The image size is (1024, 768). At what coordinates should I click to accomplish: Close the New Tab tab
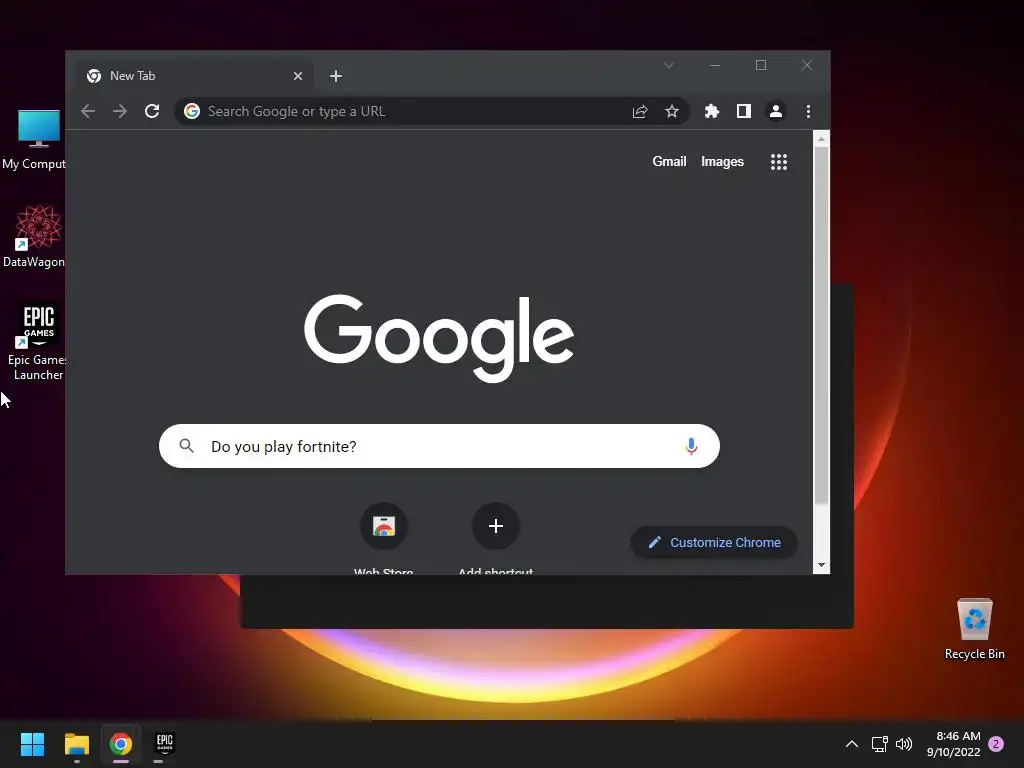pos(298,76)
